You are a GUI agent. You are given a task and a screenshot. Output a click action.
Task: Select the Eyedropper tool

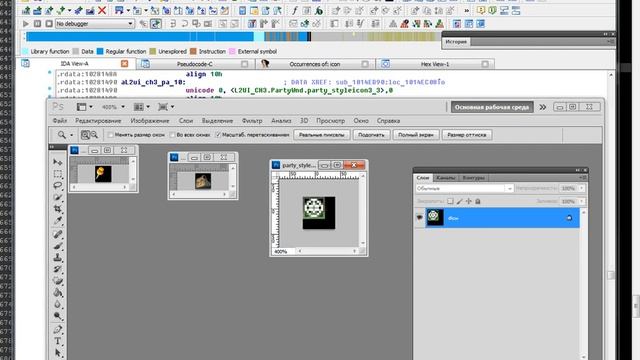(x=58, y=221)
